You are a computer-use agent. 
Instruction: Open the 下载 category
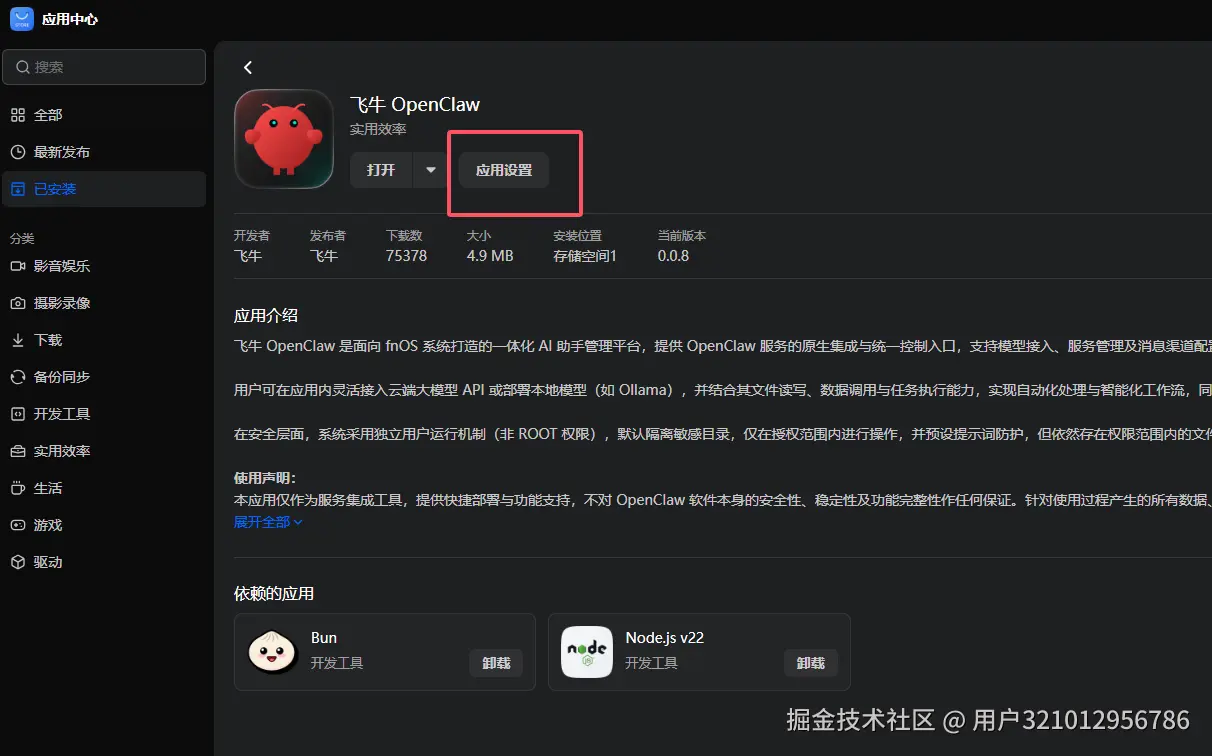tap(104, 340)
